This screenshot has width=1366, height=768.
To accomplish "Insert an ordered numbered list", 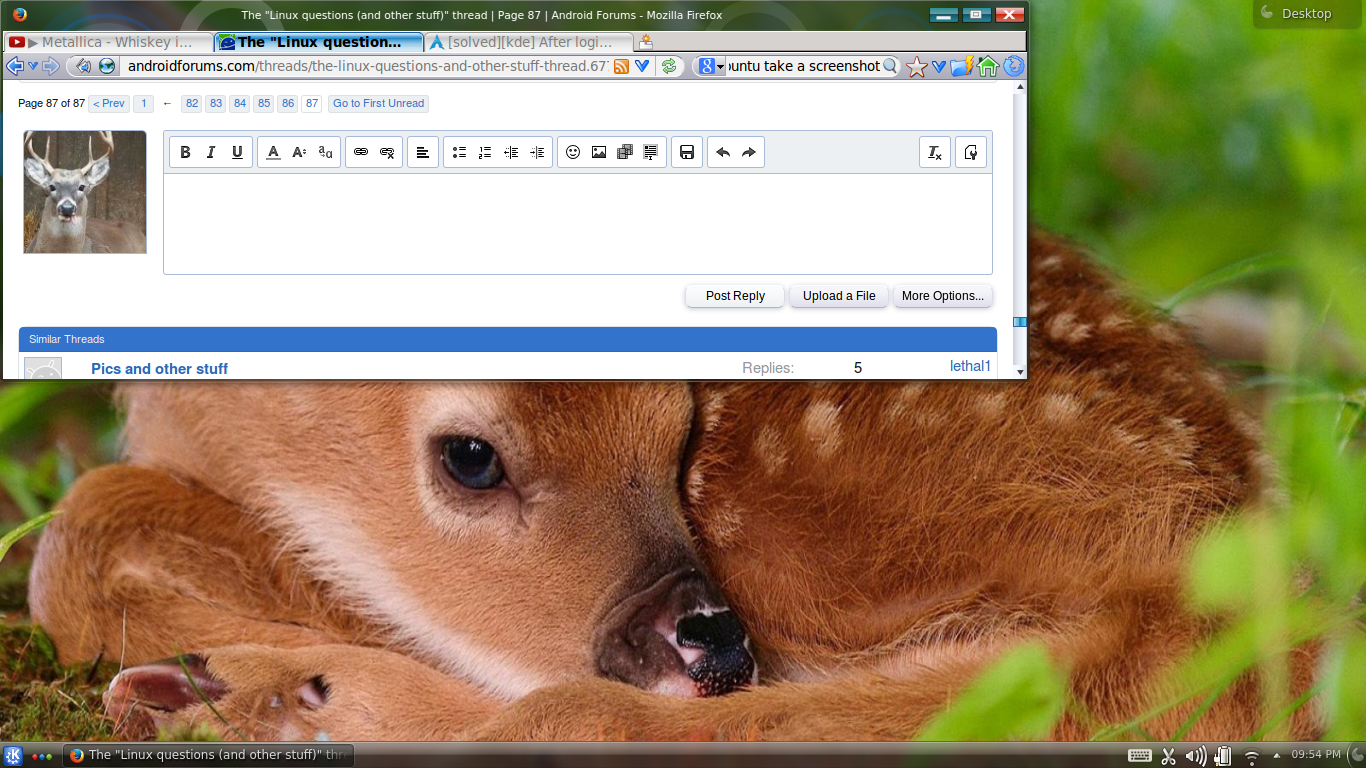I will click(485, 152).
